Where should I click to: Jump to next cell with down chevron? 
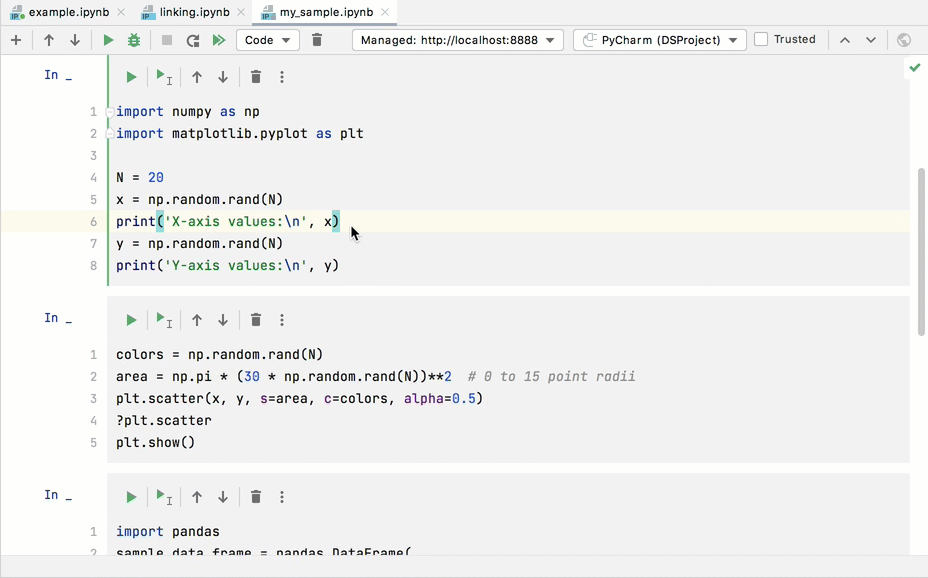pyautogui.click(x=868, y=39)
